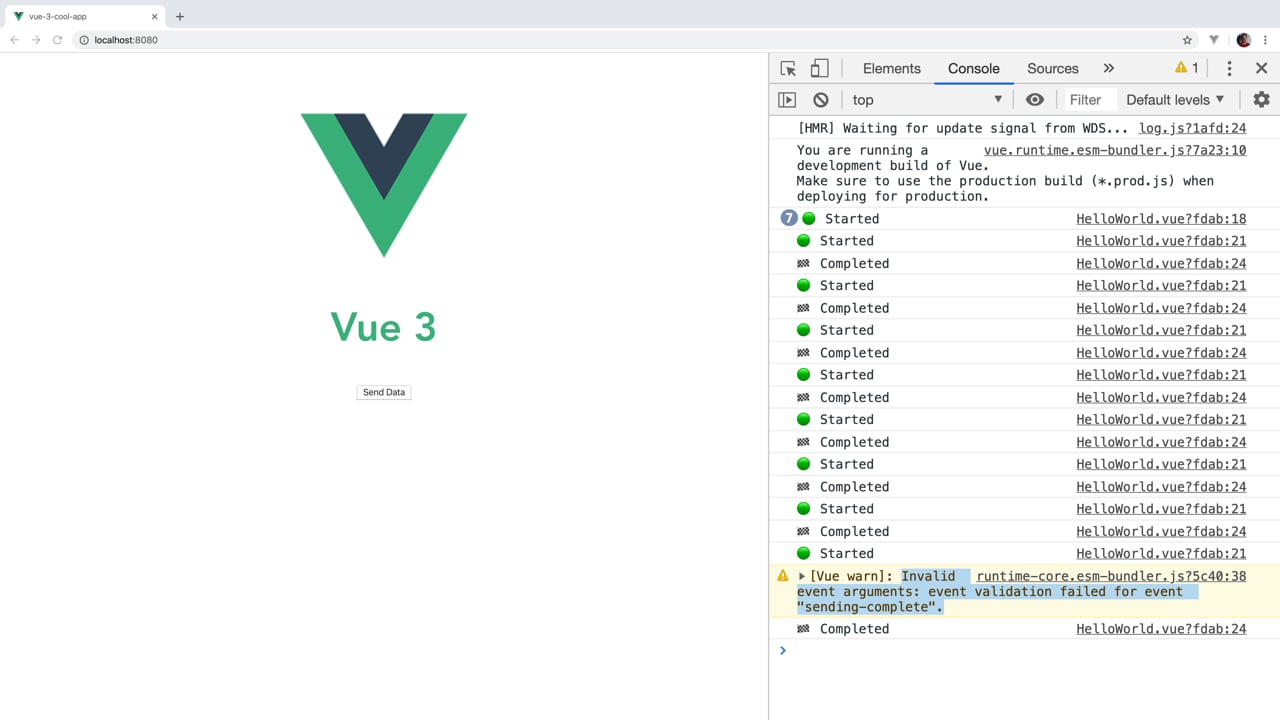The image size is (1280, 720).
Task: Switch to the Sources tab
Action: point(1053,68)
